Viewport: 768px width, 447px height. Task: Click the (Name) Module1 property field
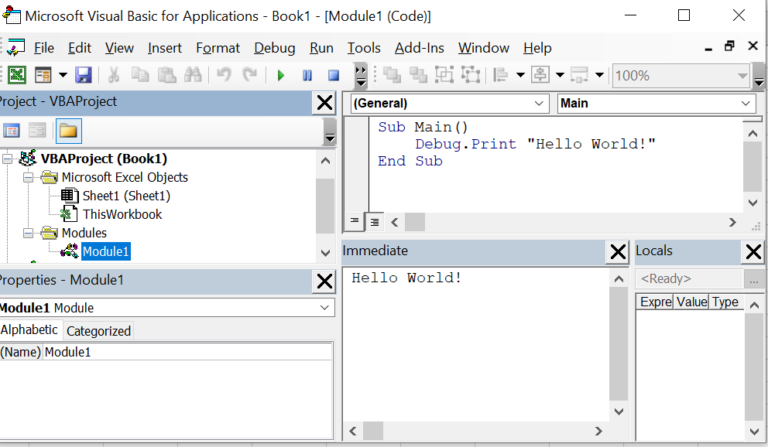point(187,352)
